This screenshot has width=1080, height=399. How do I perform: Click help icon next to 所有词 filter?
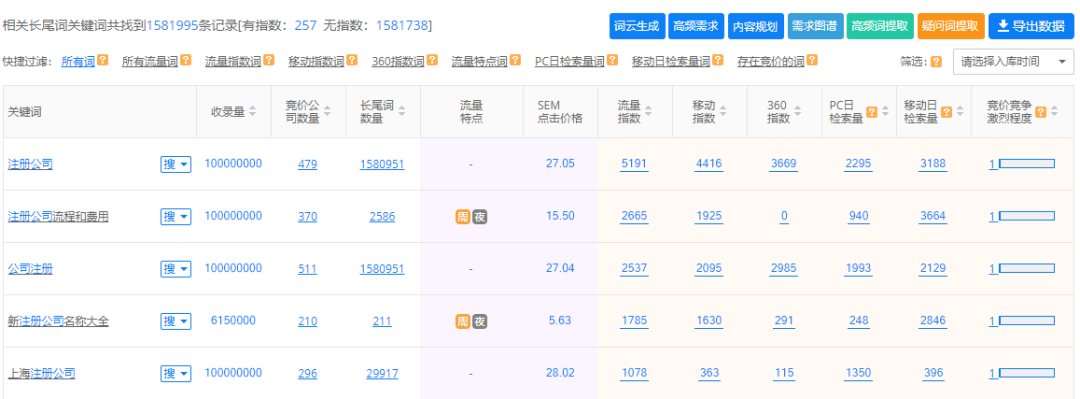[x=103, y=61]
